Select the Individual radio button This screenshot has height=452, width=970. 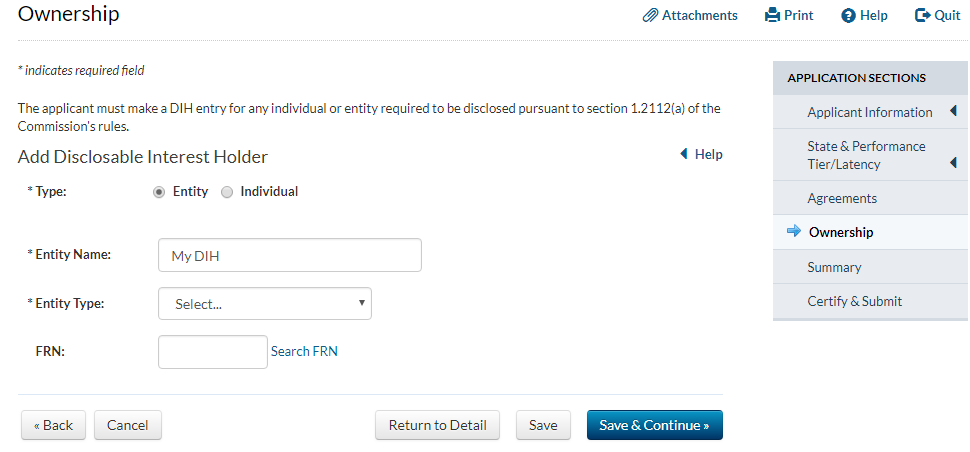click(227, 192)
